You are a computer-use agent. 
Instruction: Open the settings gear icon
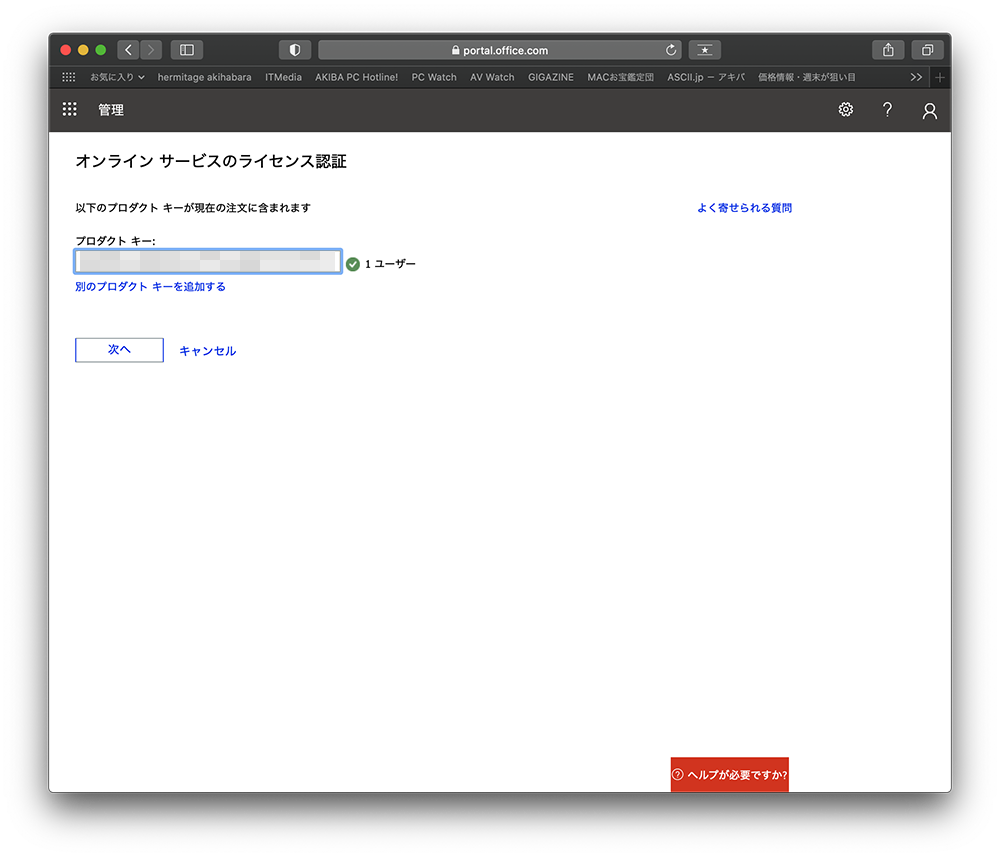coord(845,110)
